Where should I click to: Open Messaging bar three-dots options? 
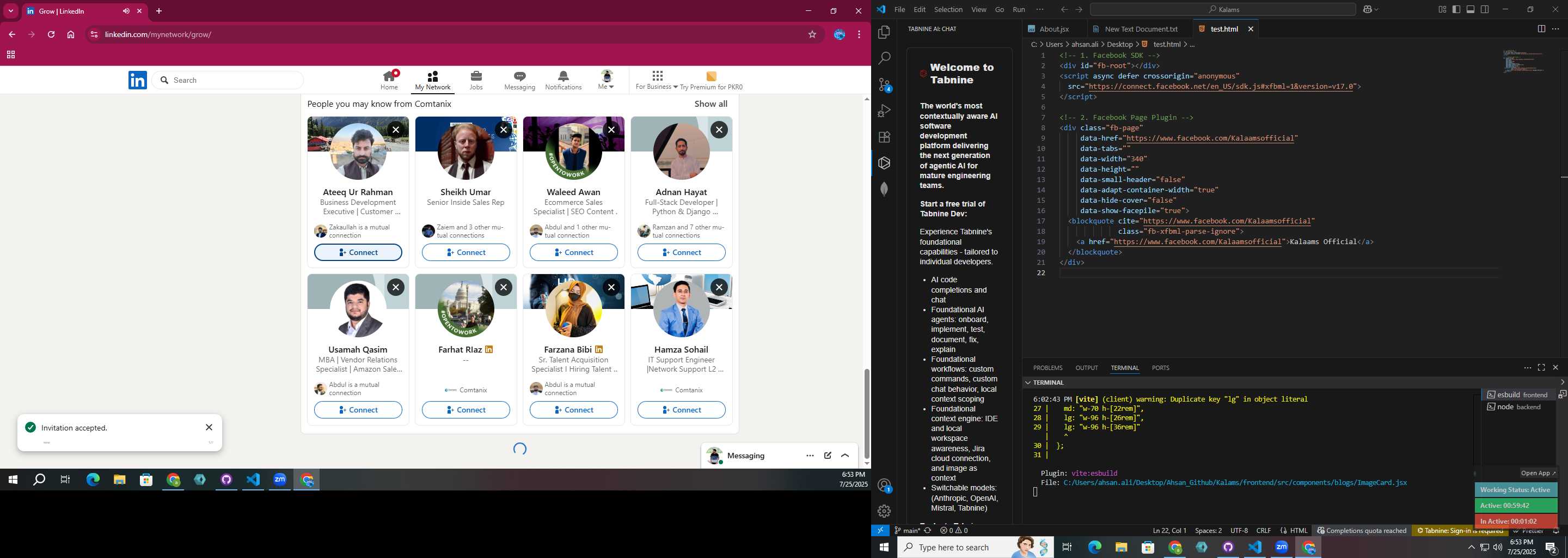(x=810, y=456)
